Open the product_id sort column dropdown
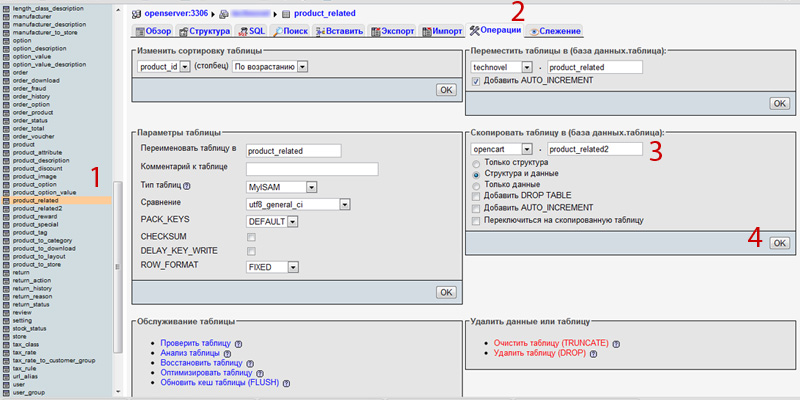Viewport: 800px width, 400px height. coord(164,66)
